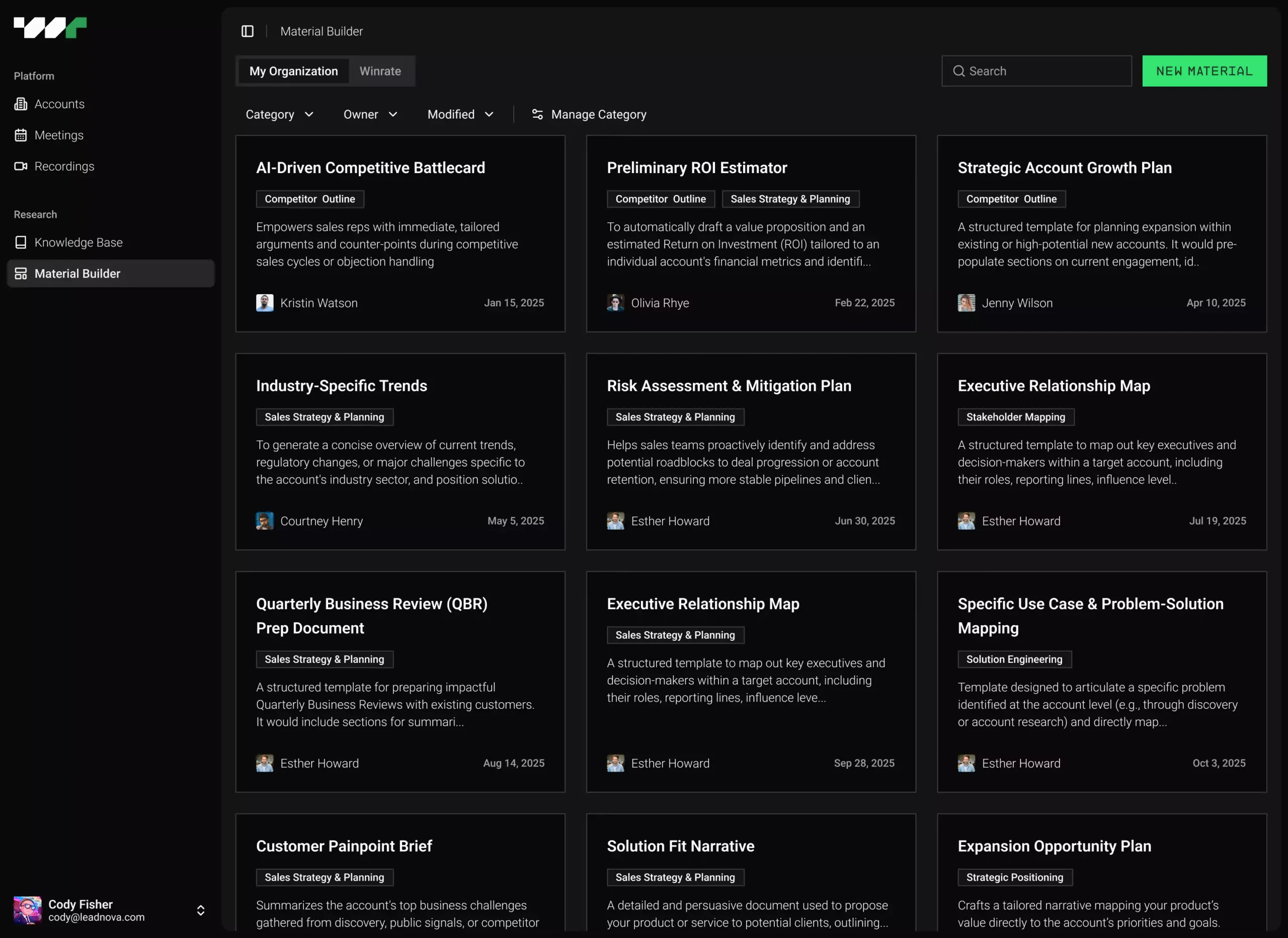The image size is (1288, 938).
Task: Click Cody Fisher's avatar
Action: click(x=27, y=910)
